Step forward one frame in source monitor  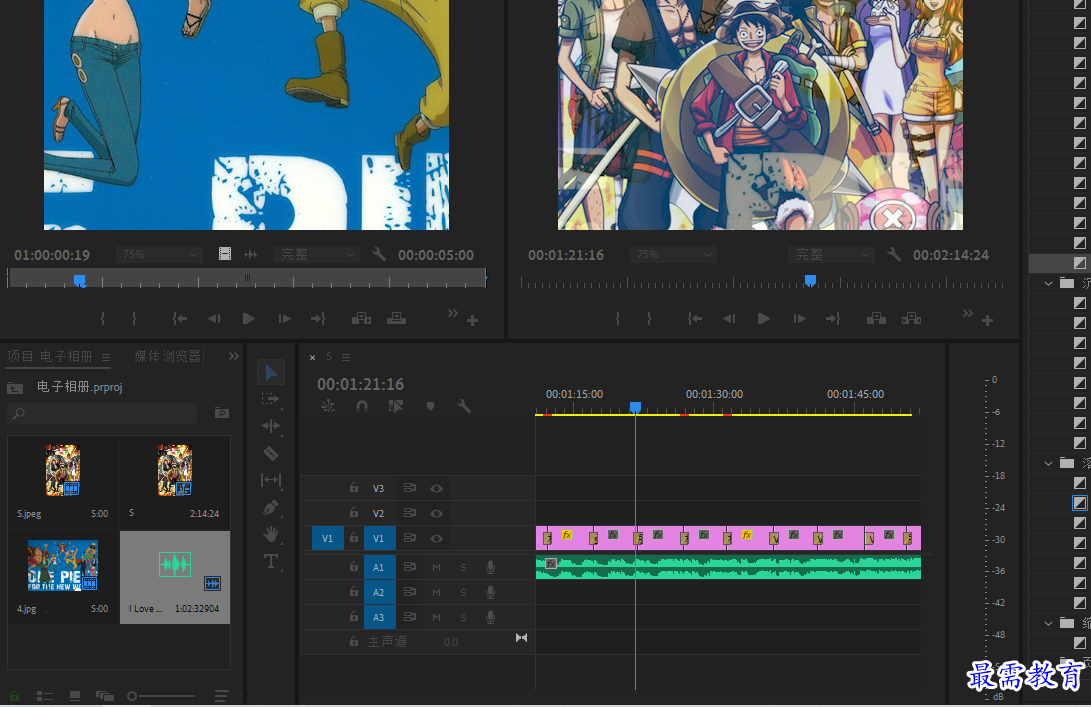pos(285,319)
